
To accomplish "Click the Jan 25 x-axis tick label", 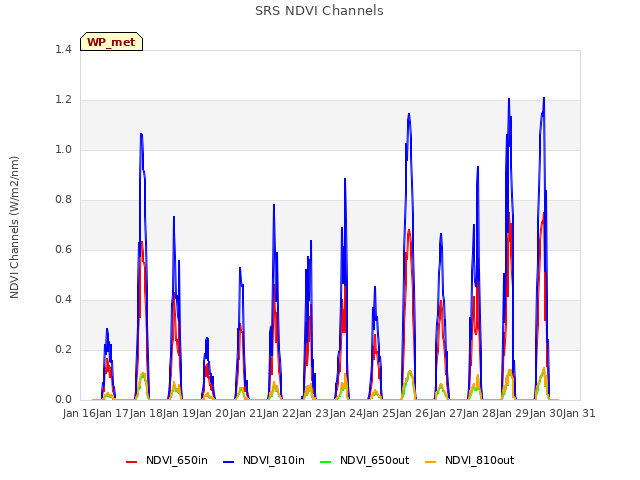I will (x=379, y=413).
